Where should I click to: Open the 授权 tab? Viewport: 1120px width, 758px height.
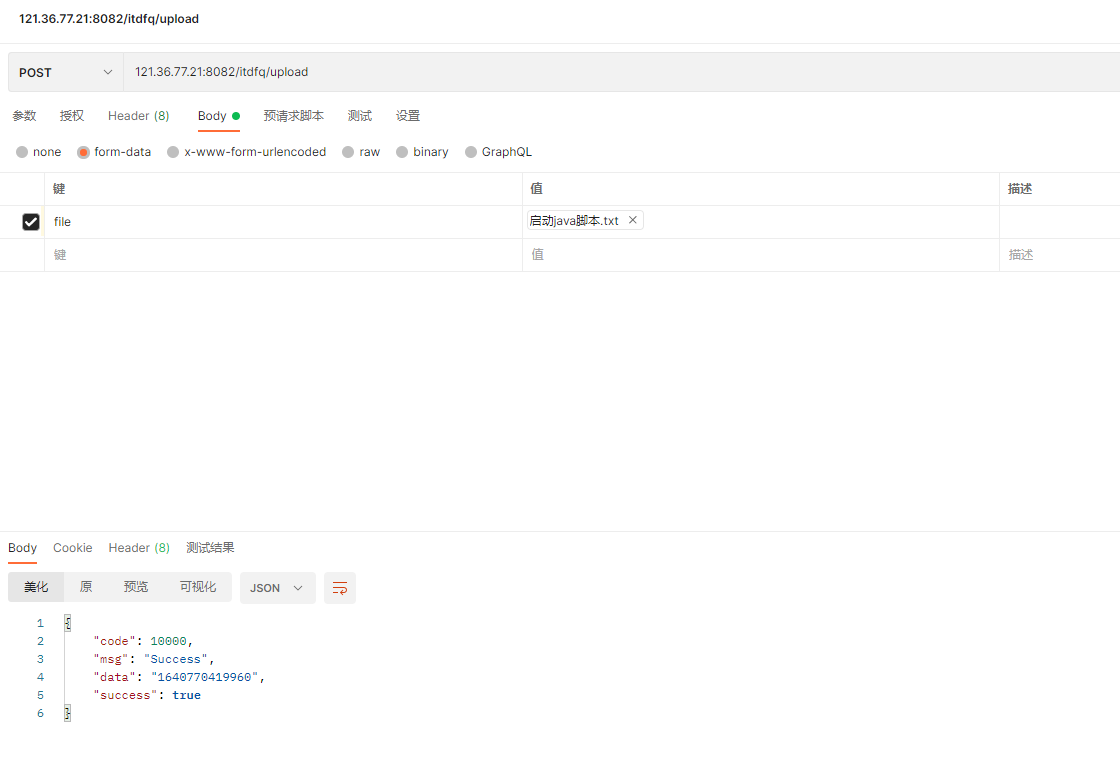pos(71,116)
